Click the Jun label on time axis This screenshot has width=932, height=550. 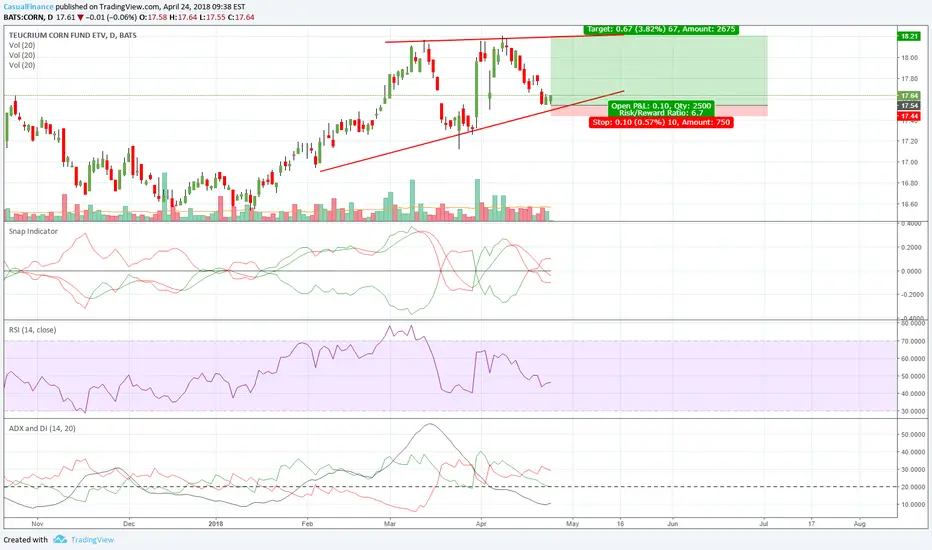point(672,524)
